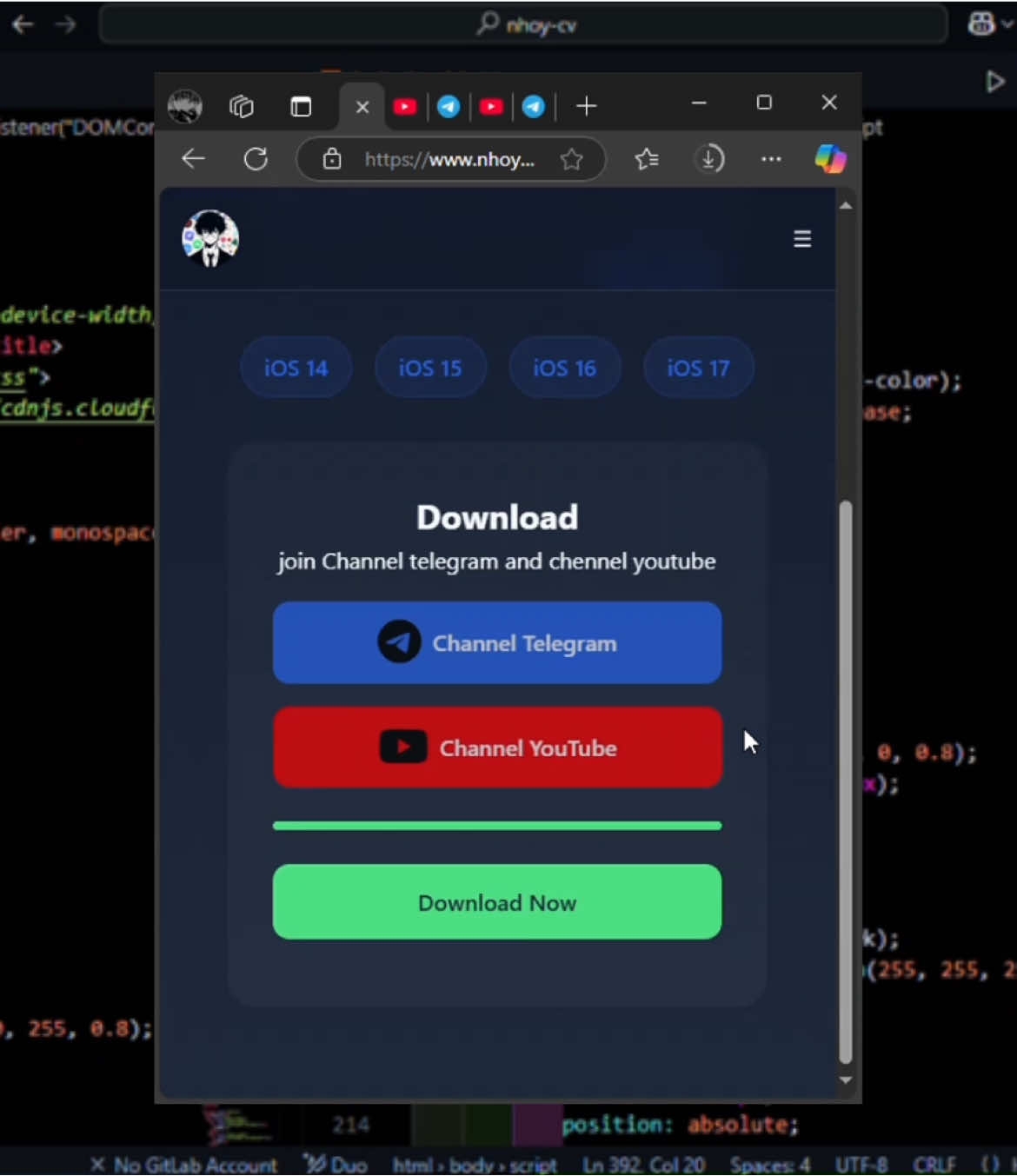The image size is (1017, 1176).
Task: Select the iOS 17 option
Action: [x=698, y=368]
